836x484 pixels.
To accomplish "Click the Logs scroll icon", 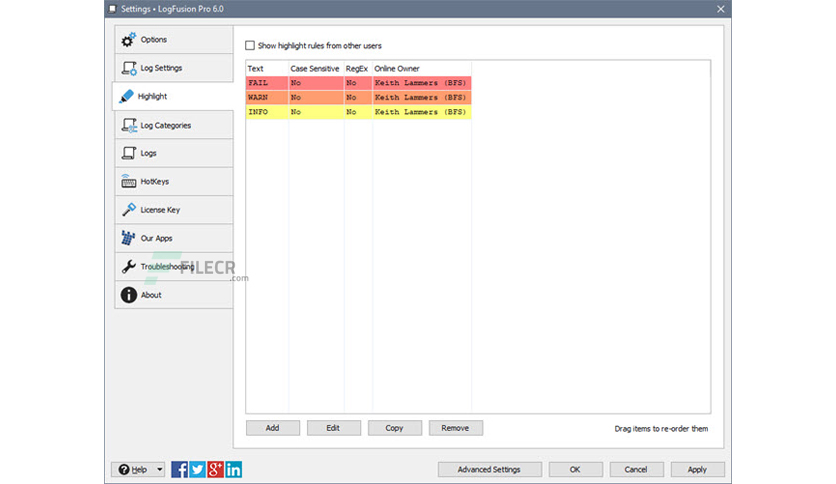I will [x=129, y=154].
